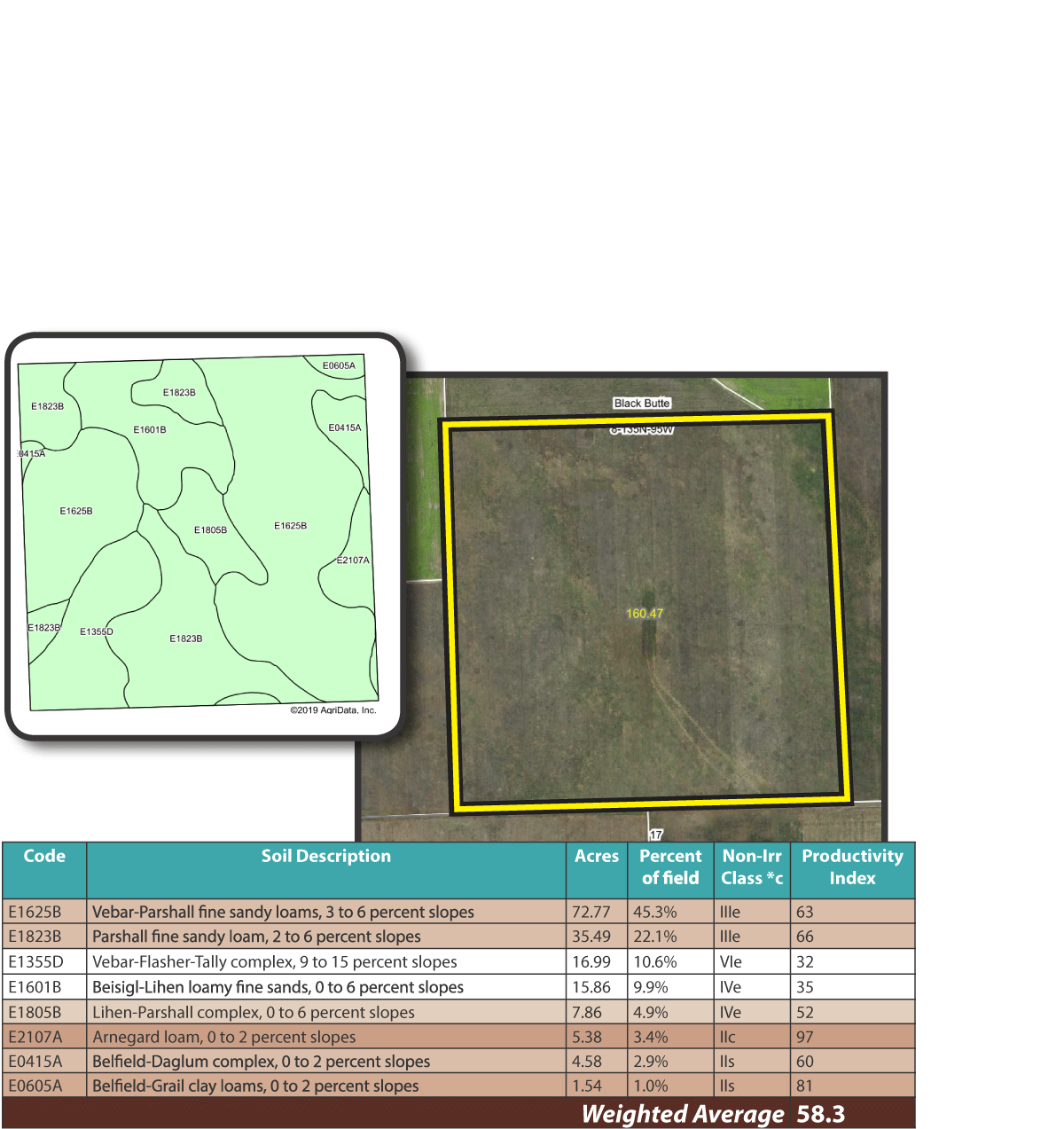Click the E2107A region in the soil inset
Image resolution: width=1064 pixels, height=1129 pixels.
(x=351, y=561)
